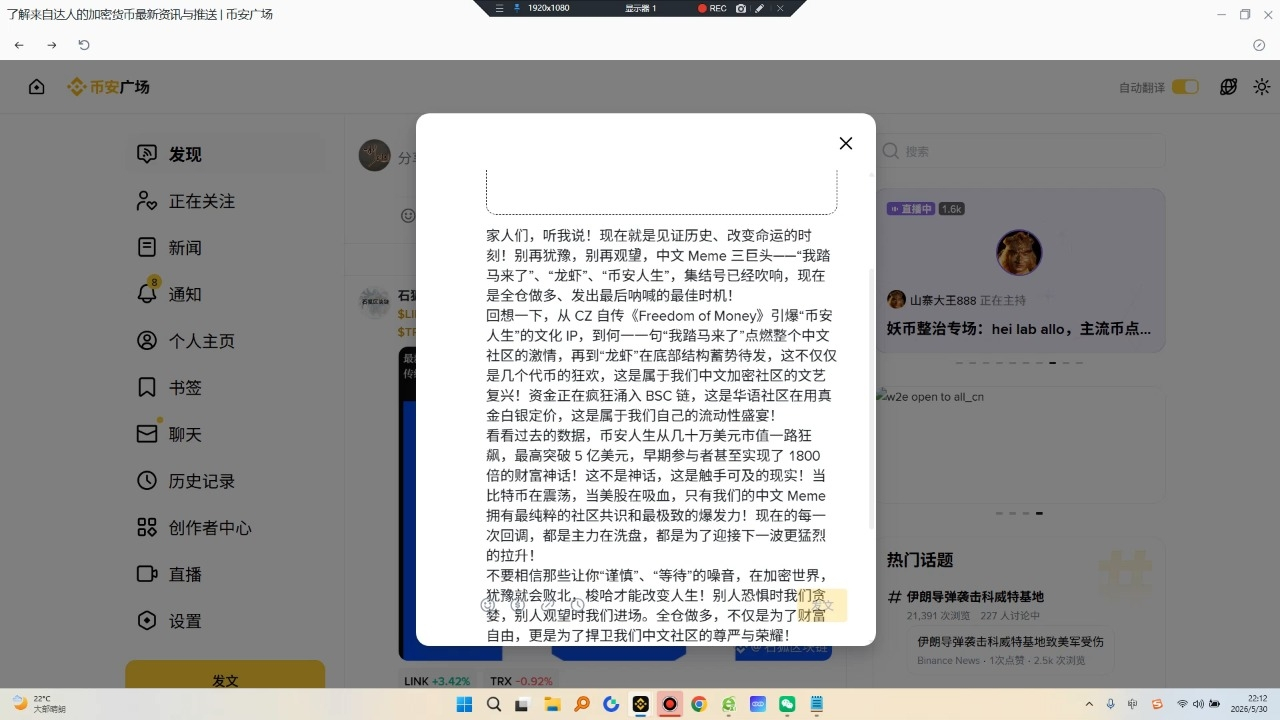Click the dashed box at composer top
This screenshot has height=720, width=1280.
click(x=661, y=191)
